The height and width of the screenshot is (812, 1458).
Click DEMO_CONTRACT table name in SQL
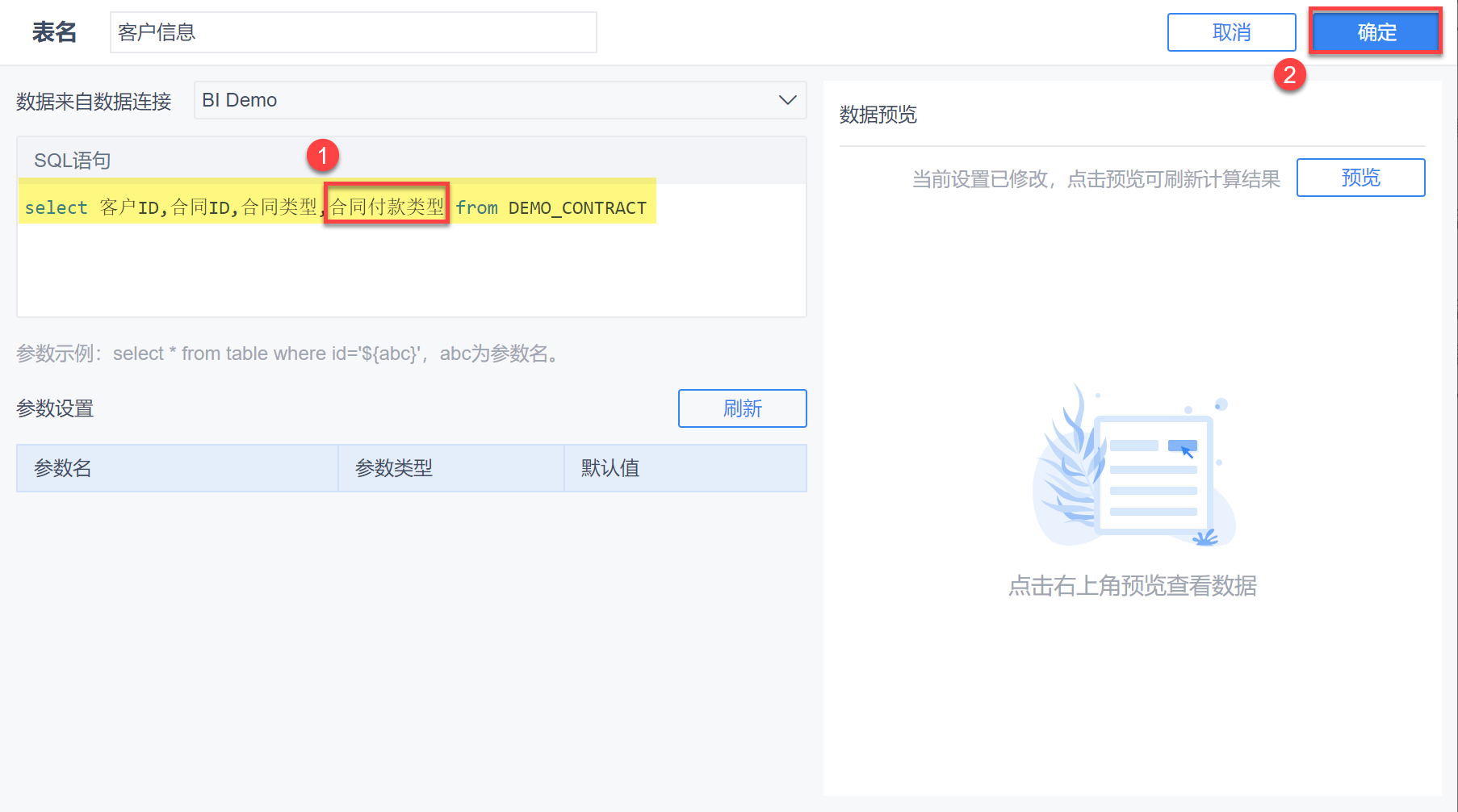click(x=577, y=207)
